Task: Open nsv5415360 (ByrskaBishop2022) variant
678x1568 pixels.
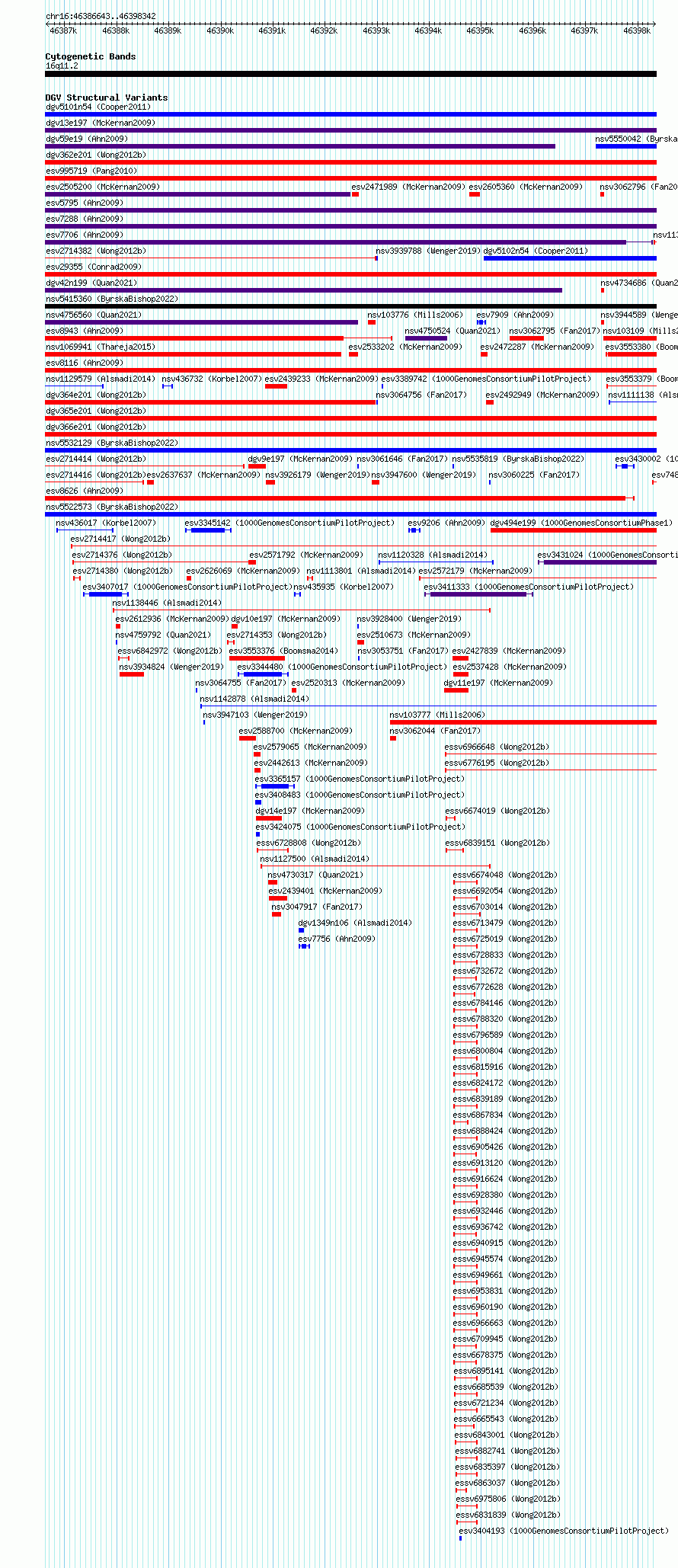Action: tap(350, 306)
